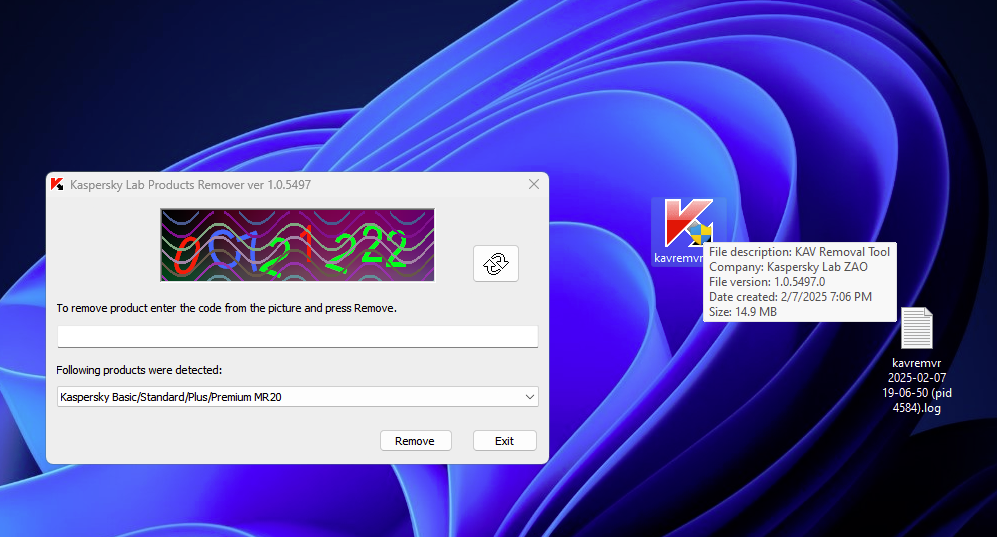Click 'Date created: 2/7/2025 7:06 PM' line
Image resolution: width=997 pixels, height=537 pixels.
[x=790, y=297]
